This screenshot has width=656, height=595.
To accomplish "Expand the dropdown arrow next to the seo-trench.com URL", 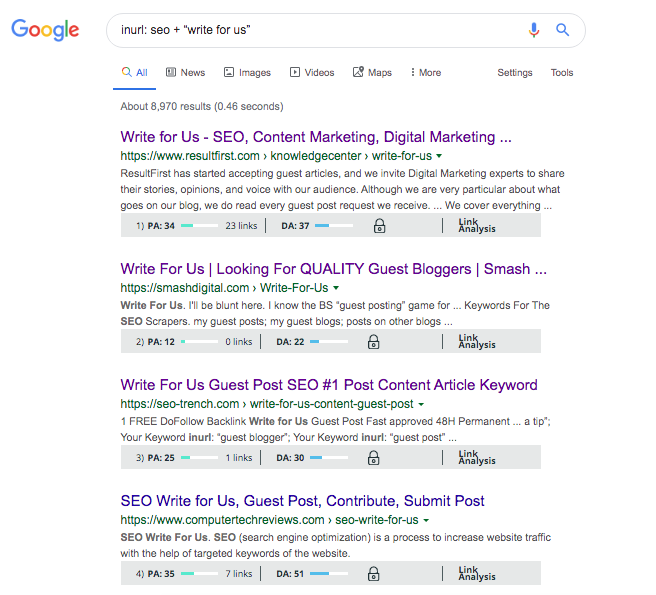I will click(x=421, y=404).
